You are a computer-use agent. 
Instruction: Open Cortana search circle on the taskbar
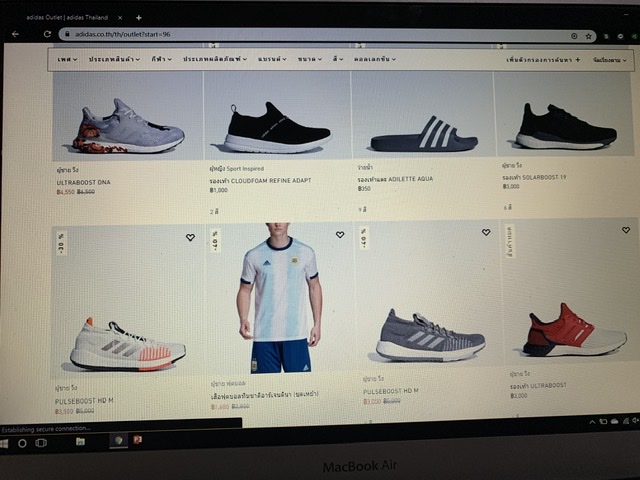point(22,443)
